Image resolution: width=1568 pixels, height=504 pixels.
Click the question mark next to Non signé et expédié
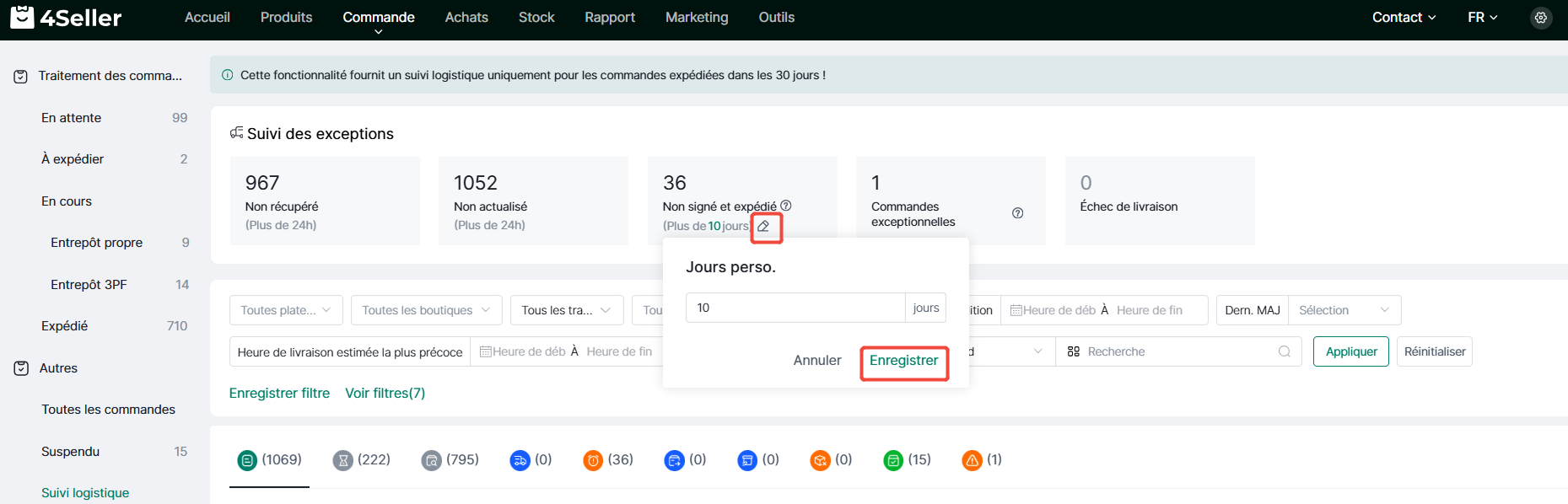click(786, 206)
